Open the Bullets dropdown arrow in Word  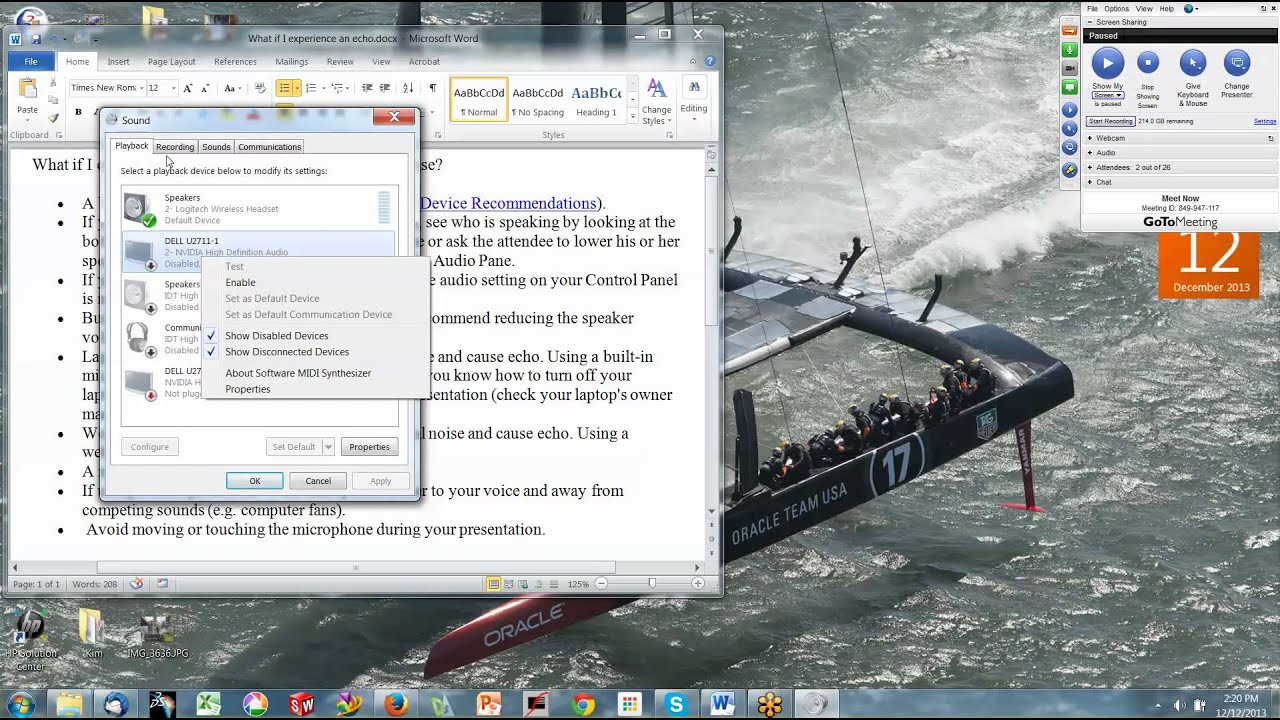click(x=296, y=88)
